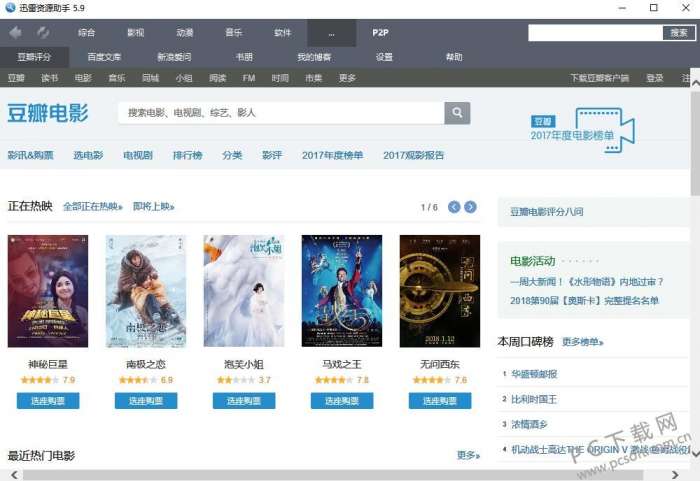Select the 百度文库 tab

(104, 57)
